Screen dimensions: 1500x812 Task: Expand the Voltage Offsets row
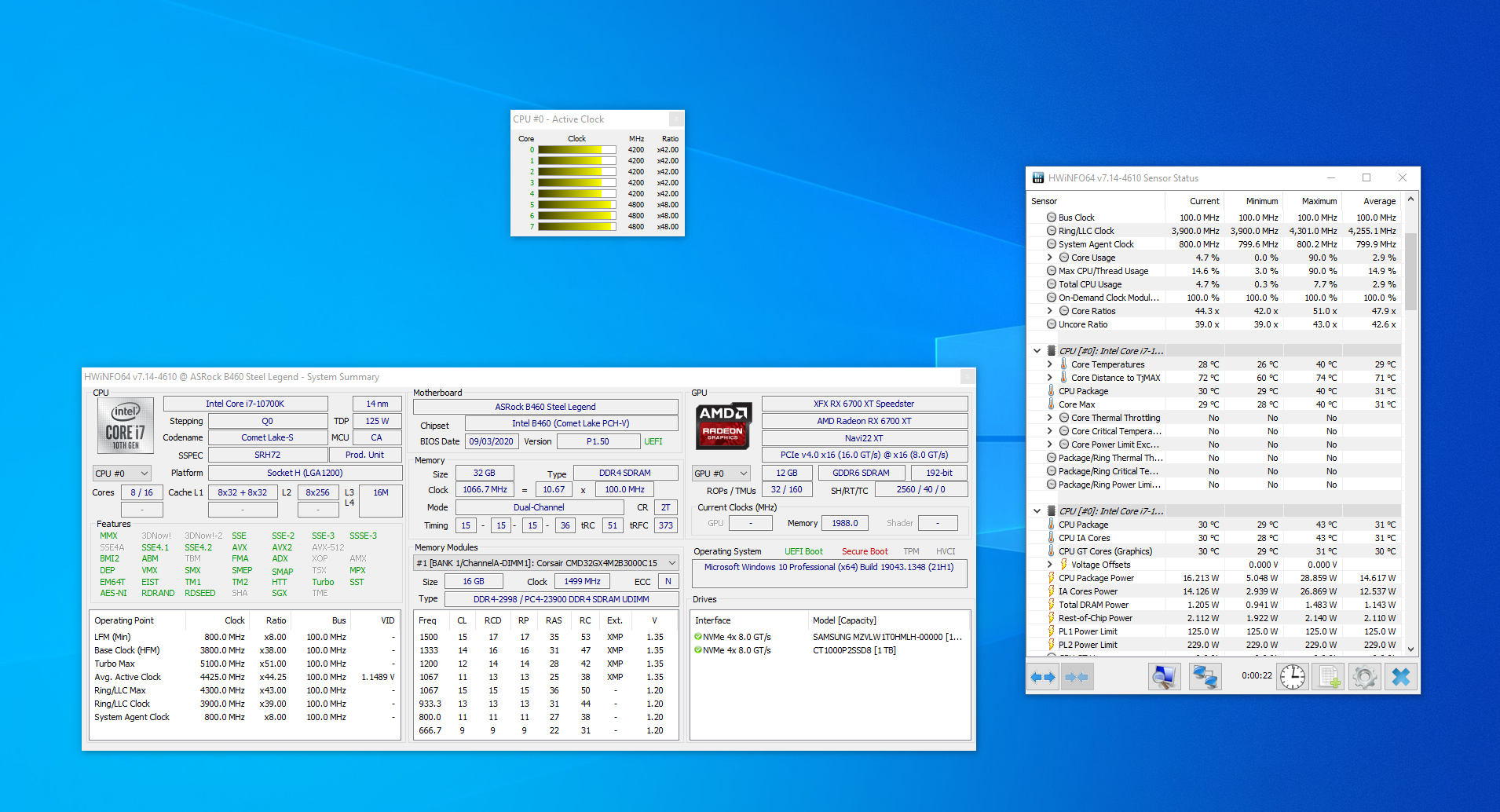(x=1050, y=565)
